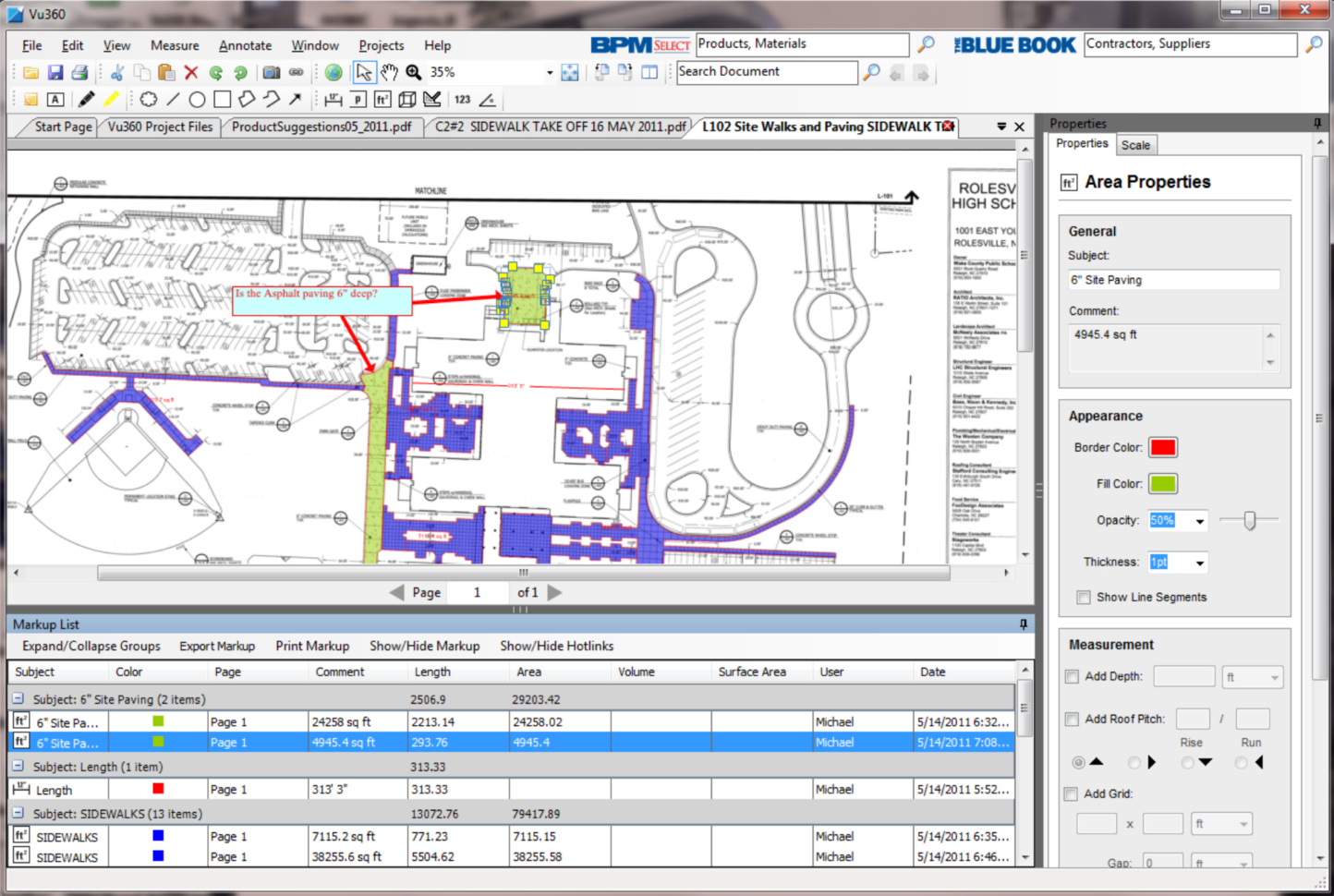Open the zoom percentage dropdown
Screen dimensions: 1334x896
(x=550, y=72)
